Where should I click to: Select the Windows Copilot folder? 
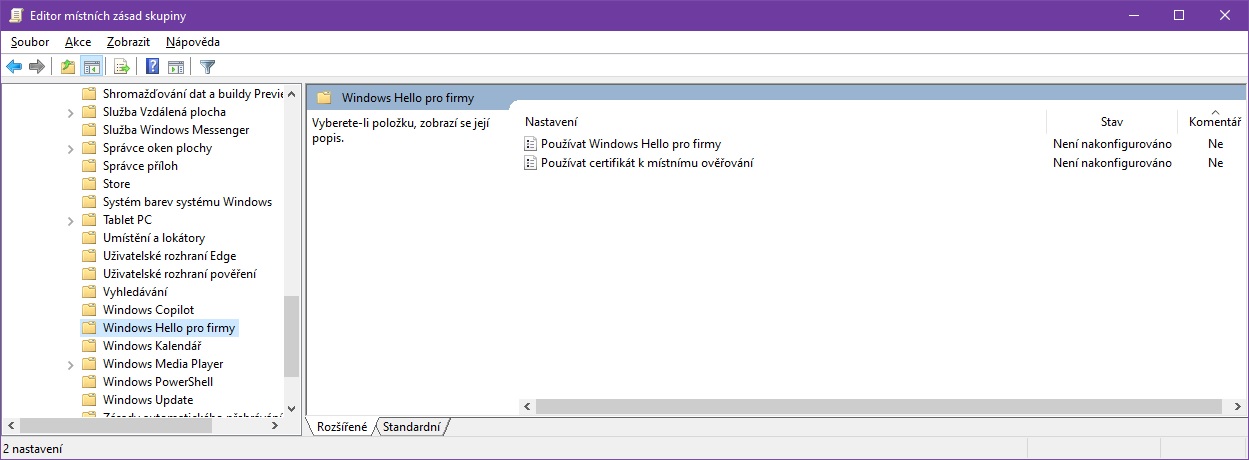coord(148,310)
